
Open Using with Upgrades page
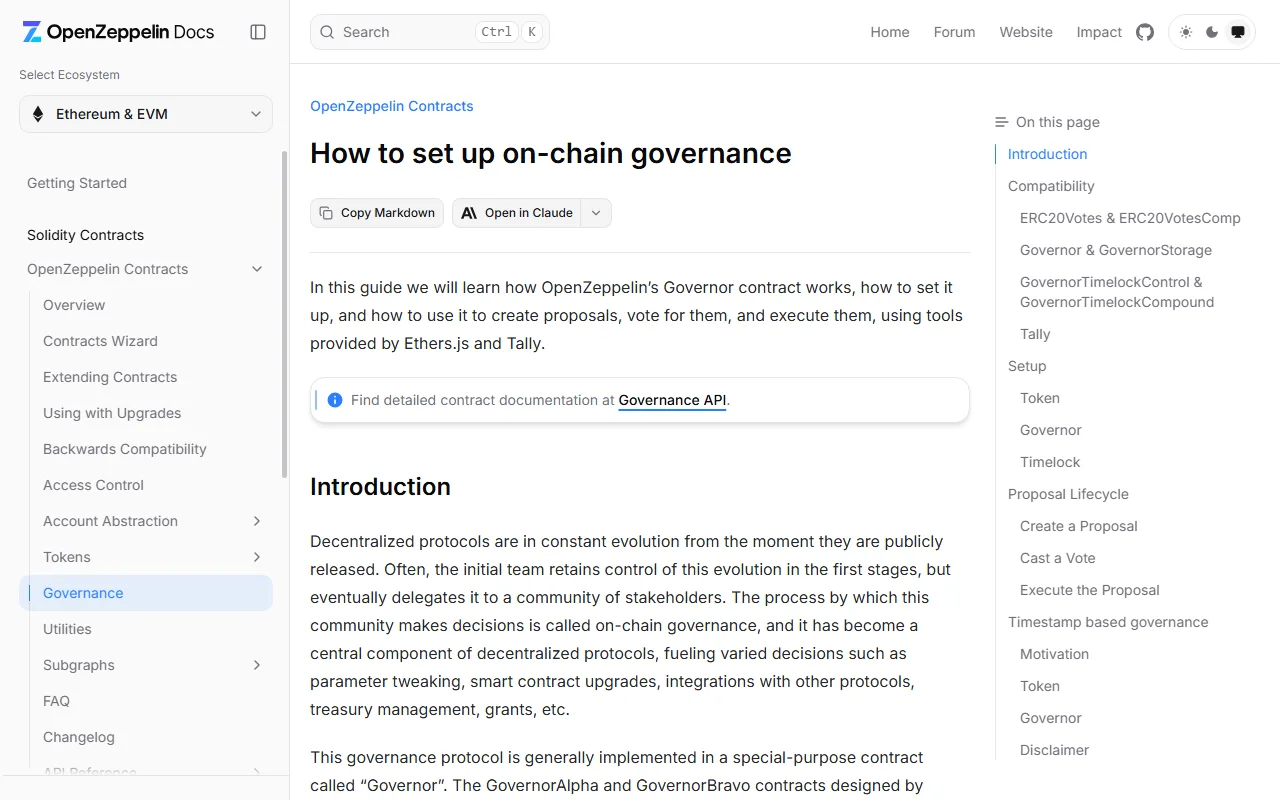112,413
